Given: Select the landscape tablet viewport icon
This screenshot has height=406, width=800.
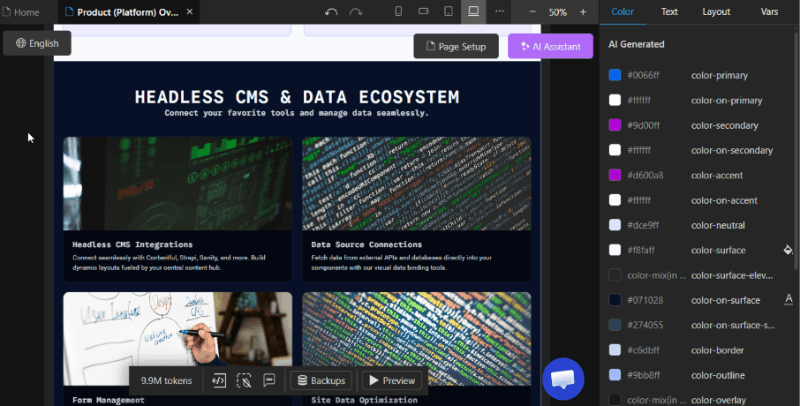Looking at the screenshot, I should click(x=423, y=12).
